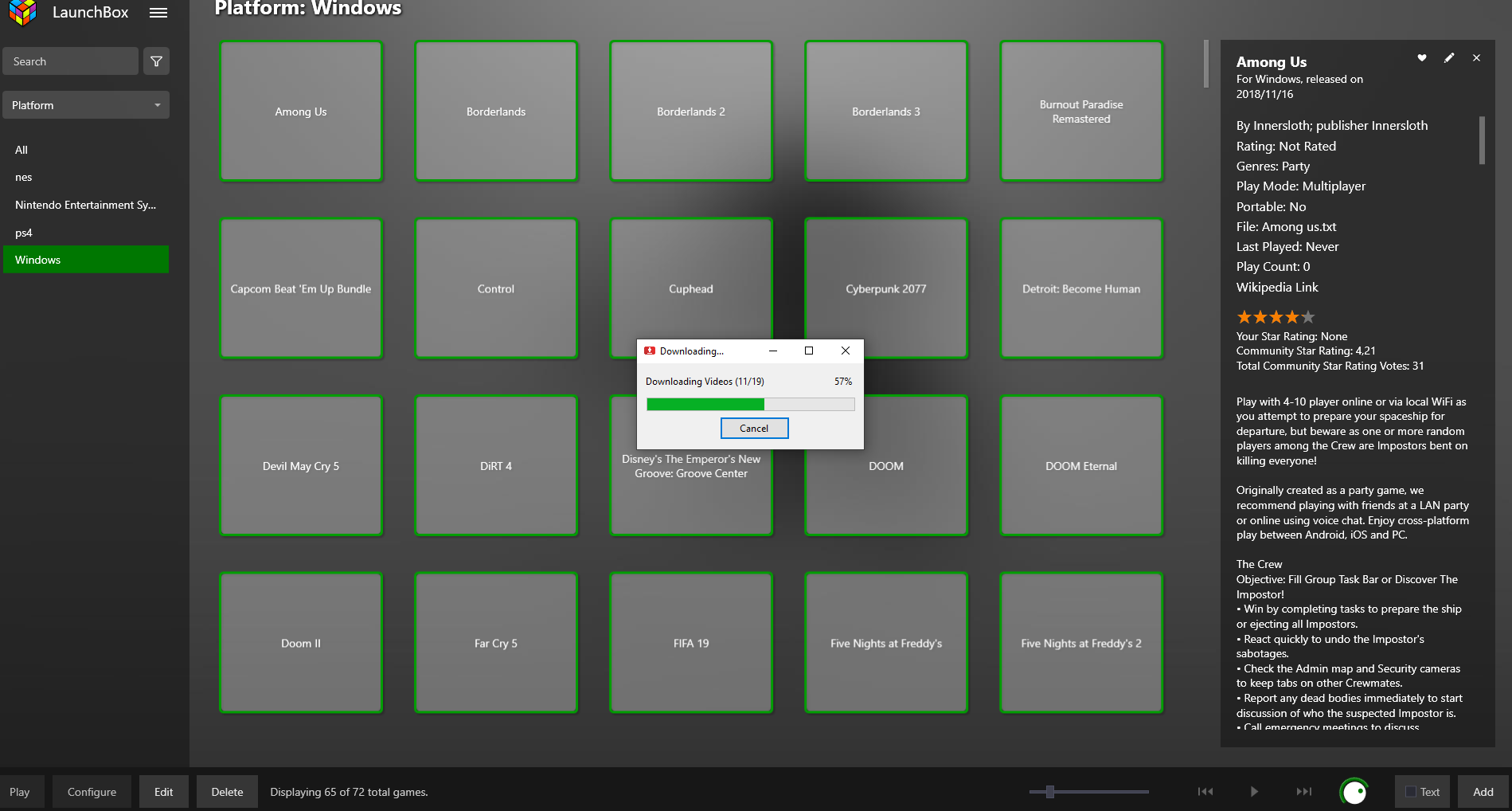Select the Doom II game tile
Image resolution: width=1512 pixels, height=811 pixels.
(x=301, y=643)
